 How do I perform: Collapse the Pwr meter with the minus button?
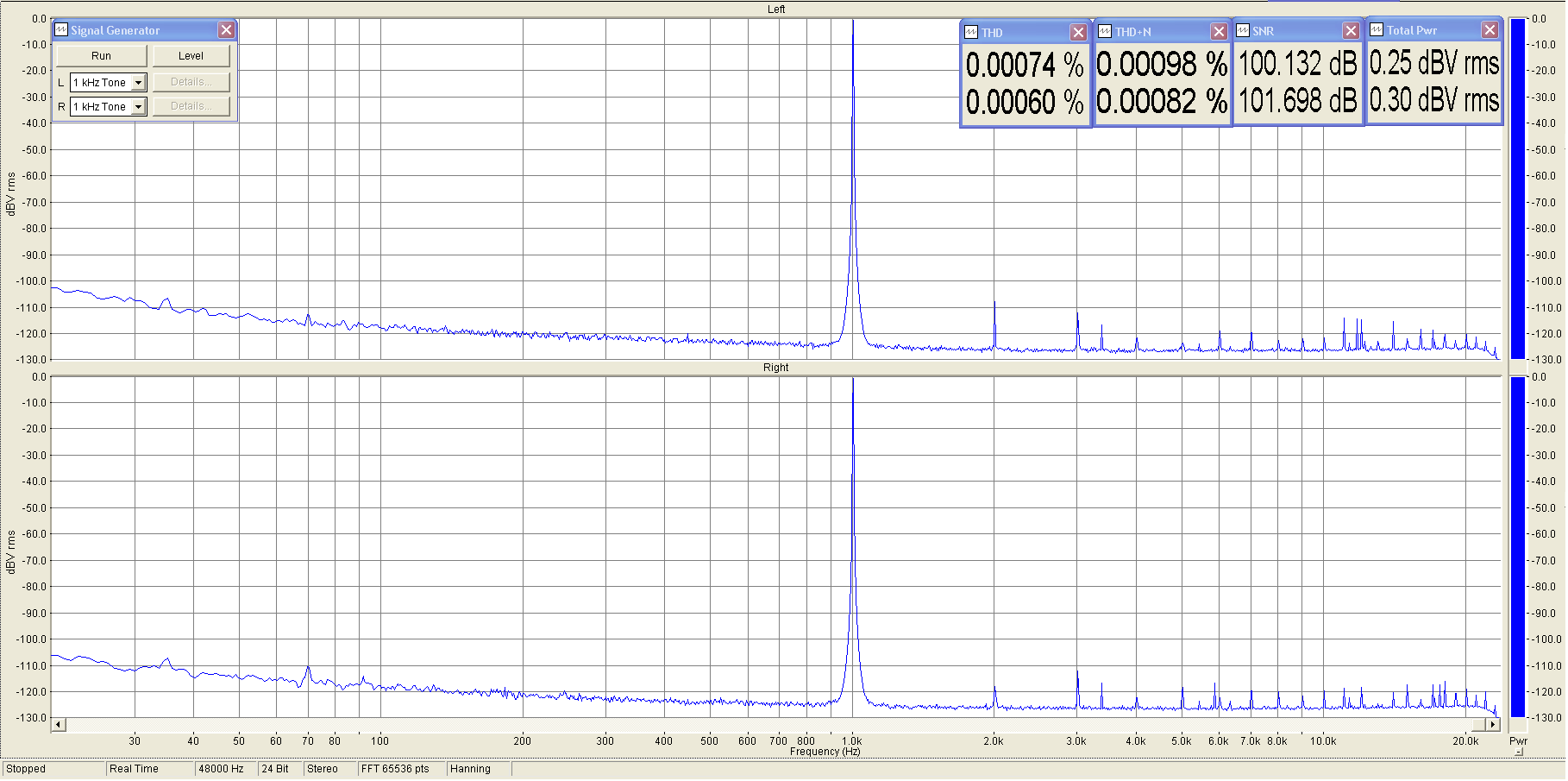point(1519,753)
